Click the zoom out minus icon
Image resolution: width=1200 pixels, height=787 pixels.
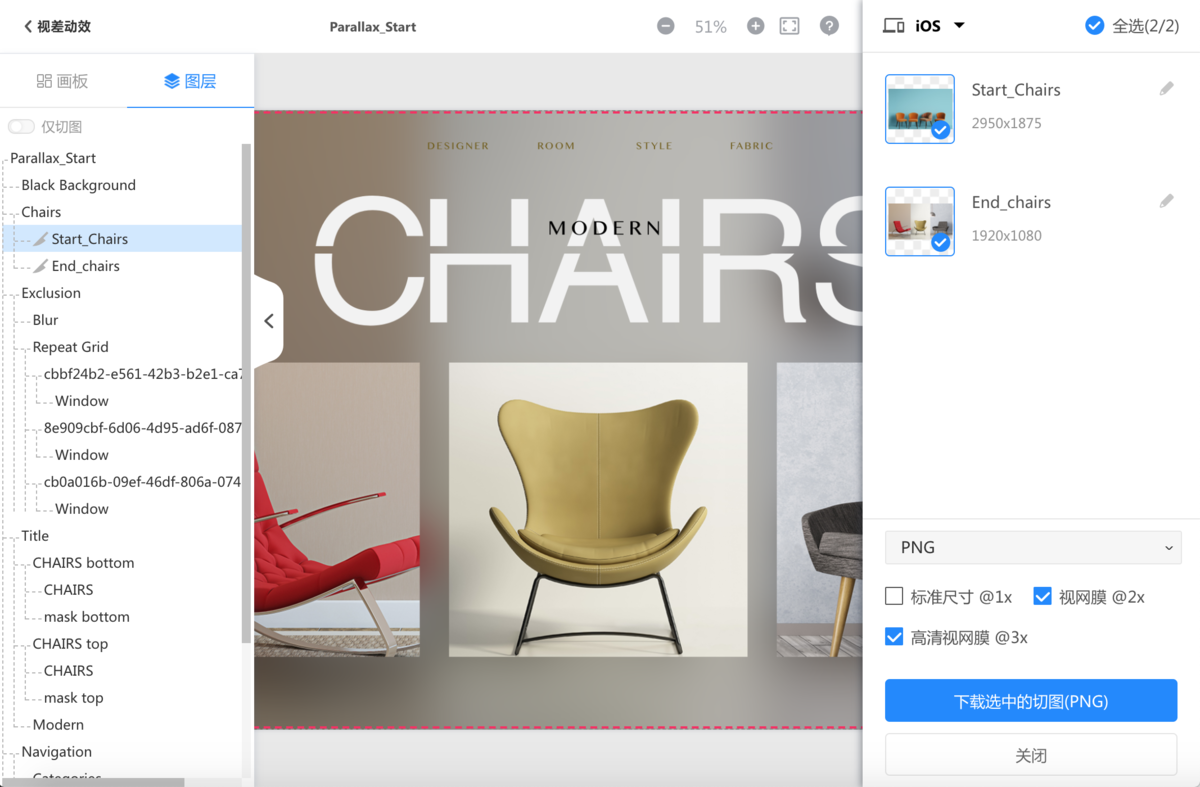666,26
